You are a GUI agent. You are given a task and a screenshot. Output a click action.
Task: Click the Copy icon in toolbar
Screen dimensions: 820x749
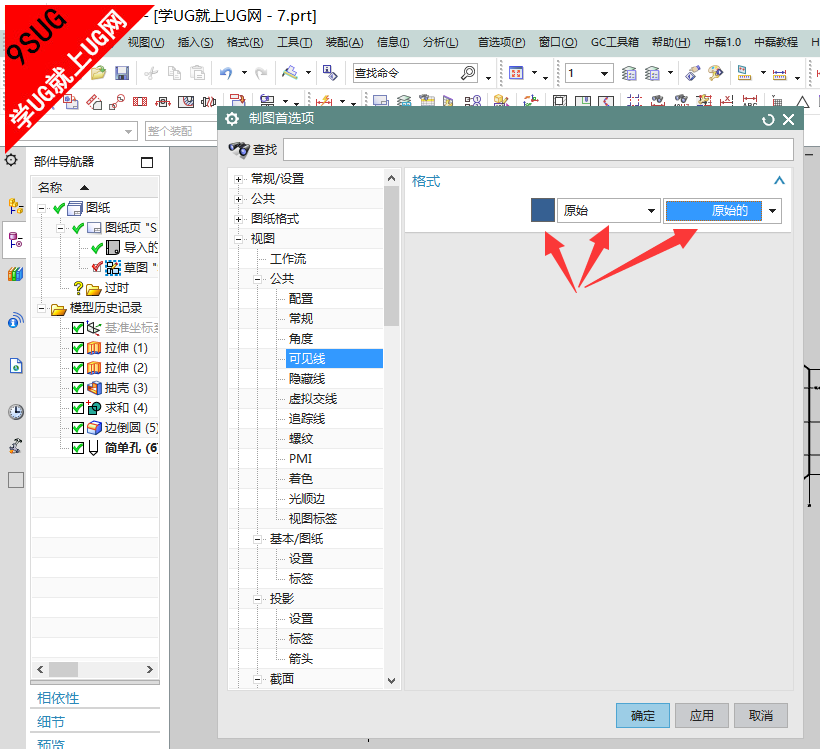(x=174, y=73)
